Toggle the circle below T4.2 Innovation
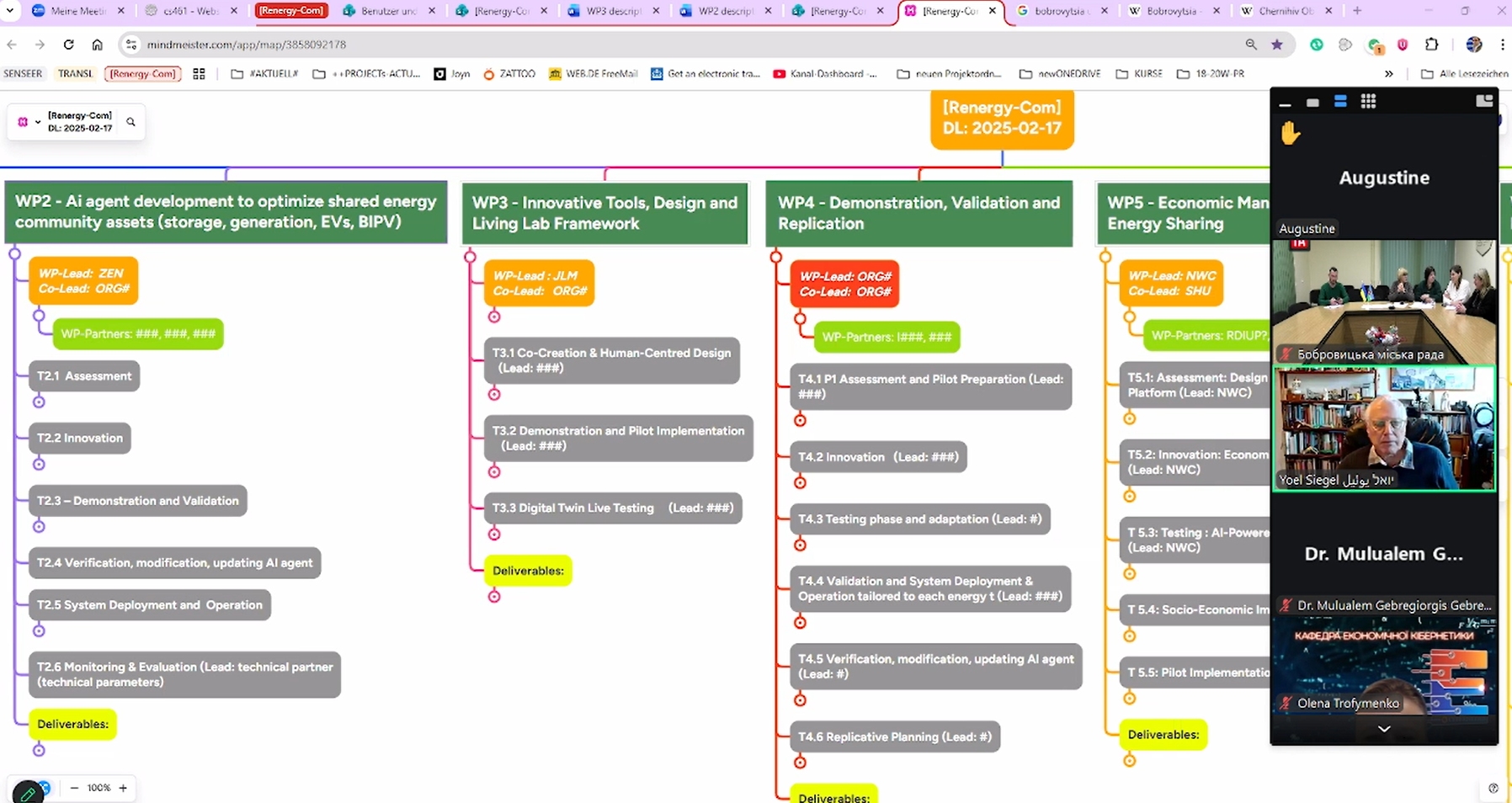The image size is (1512, 803). pyautogui.click(x=800, y=482)
